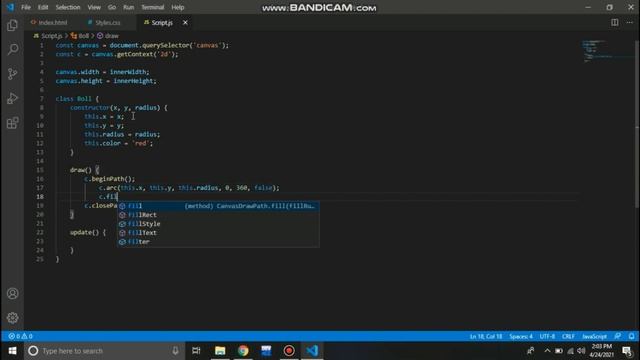
Task: Click Ln 18, Col 18 status entry
Action: 486,336
